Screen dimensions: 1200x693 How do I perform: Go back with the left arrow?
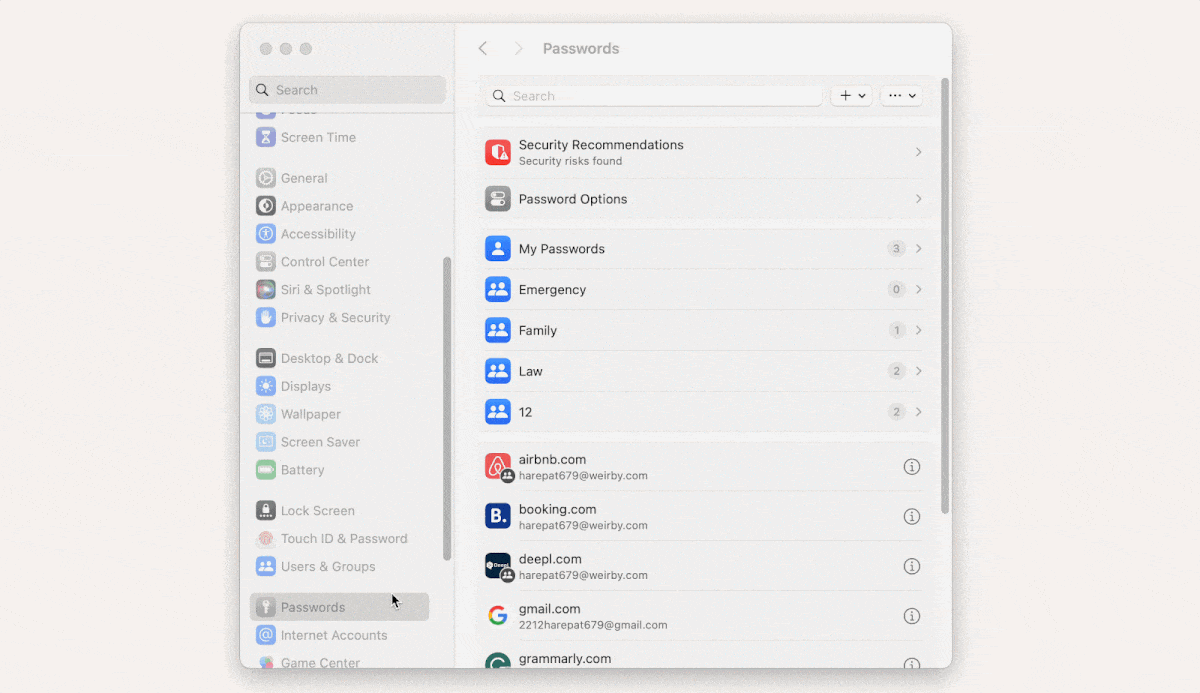point(483,48)
